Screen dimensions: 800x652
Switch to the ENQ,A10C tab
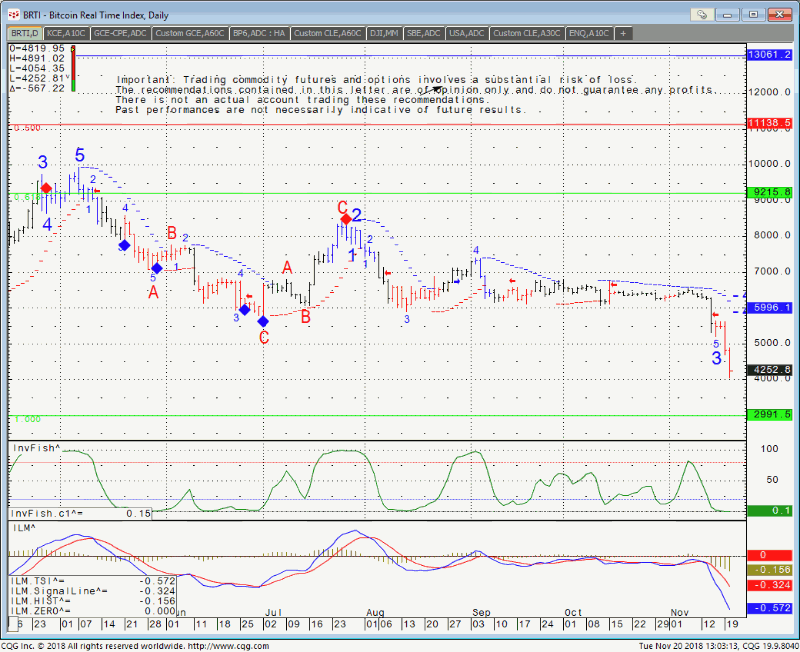point(590,33)
